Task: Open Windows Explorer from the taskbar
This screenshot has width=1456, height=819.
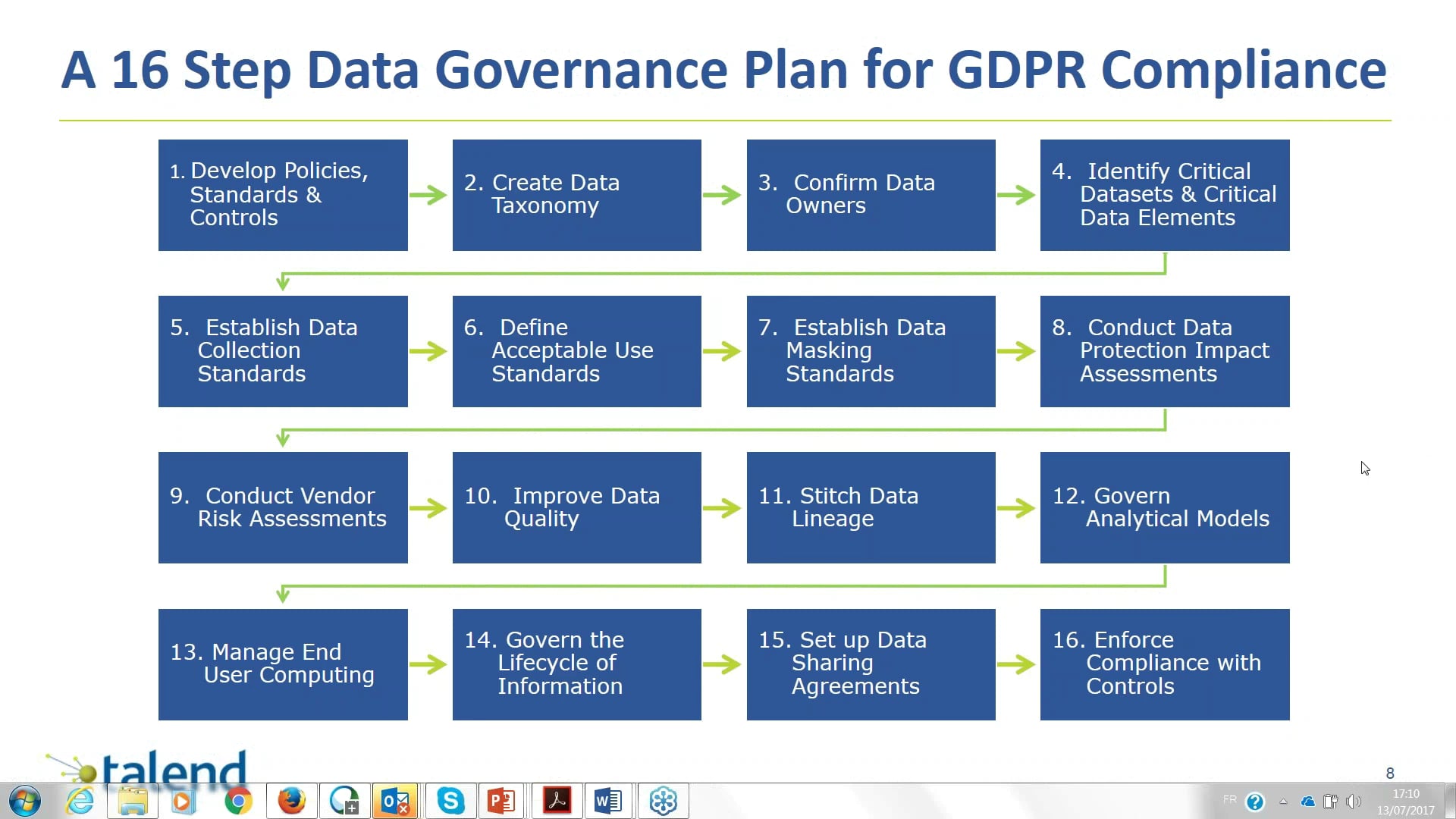Action: tap(133, 801)
